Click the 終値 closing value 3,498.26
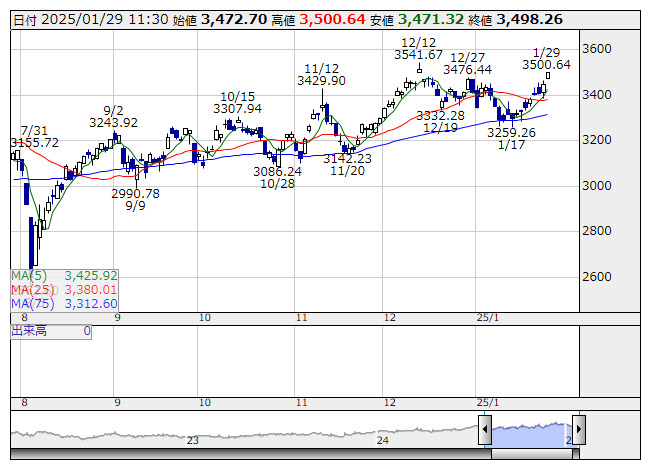The image size is (653, 470). point(529,19)
